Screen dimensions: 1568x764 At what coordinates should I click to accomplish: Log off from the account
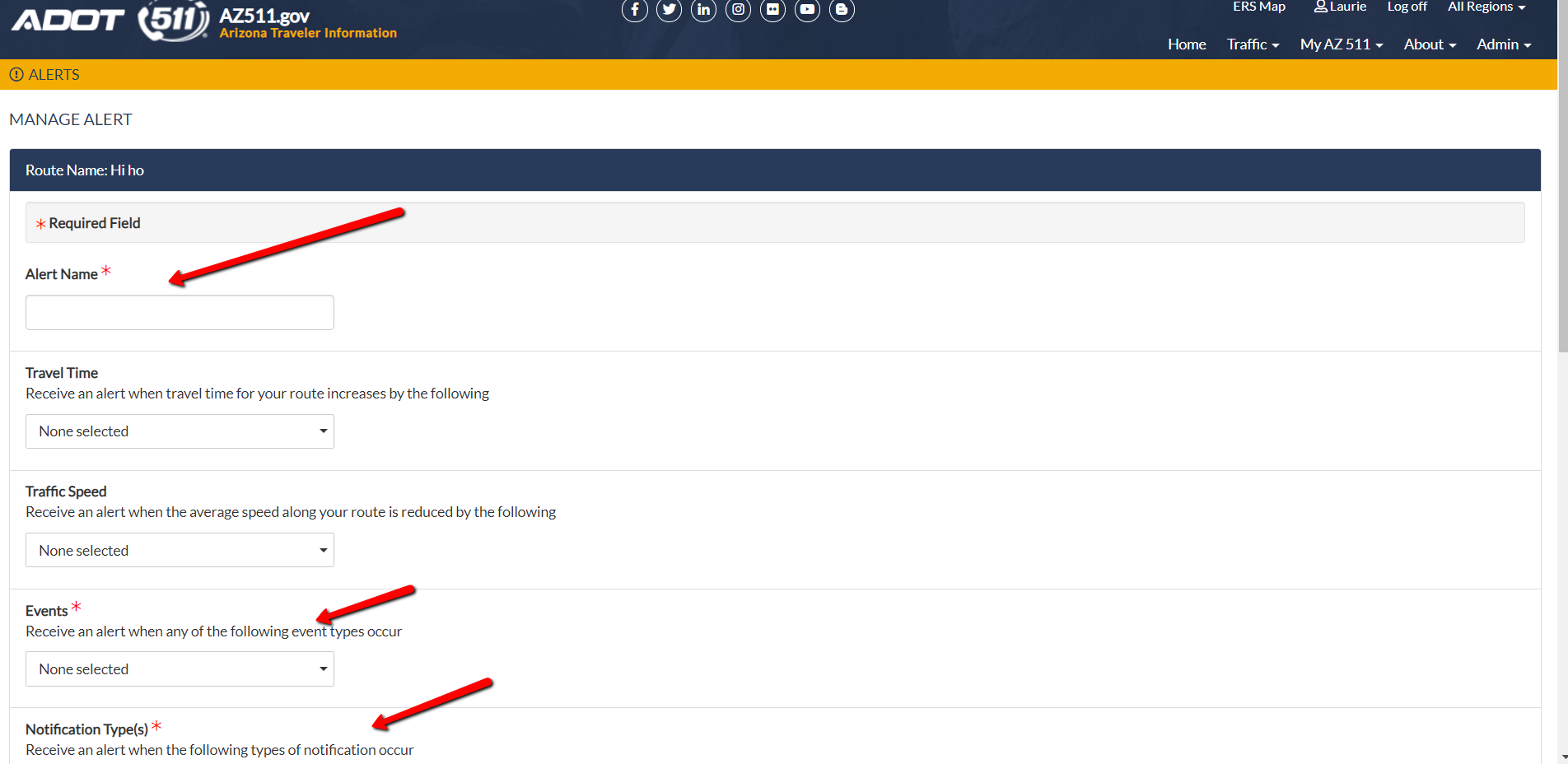[x=1407, y=7]
